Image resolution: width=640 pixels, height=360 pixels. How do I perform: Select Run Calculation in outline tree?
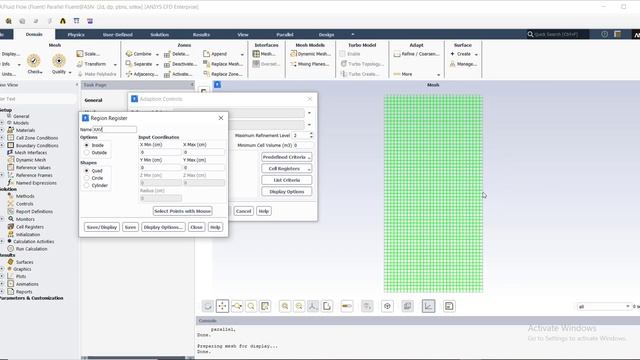(x=31, y=249)
